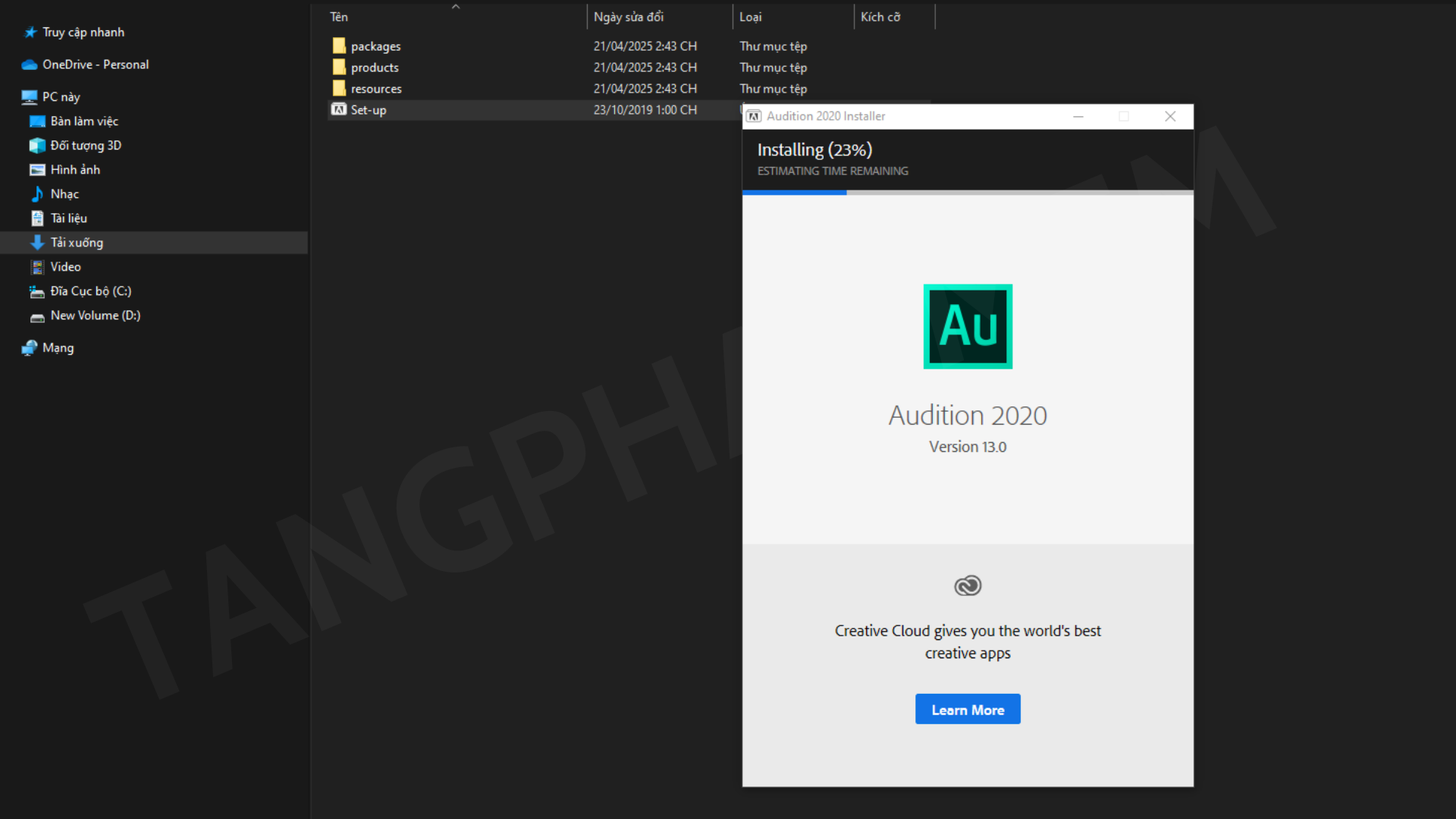Open New Volume (D:) drive

96,315
